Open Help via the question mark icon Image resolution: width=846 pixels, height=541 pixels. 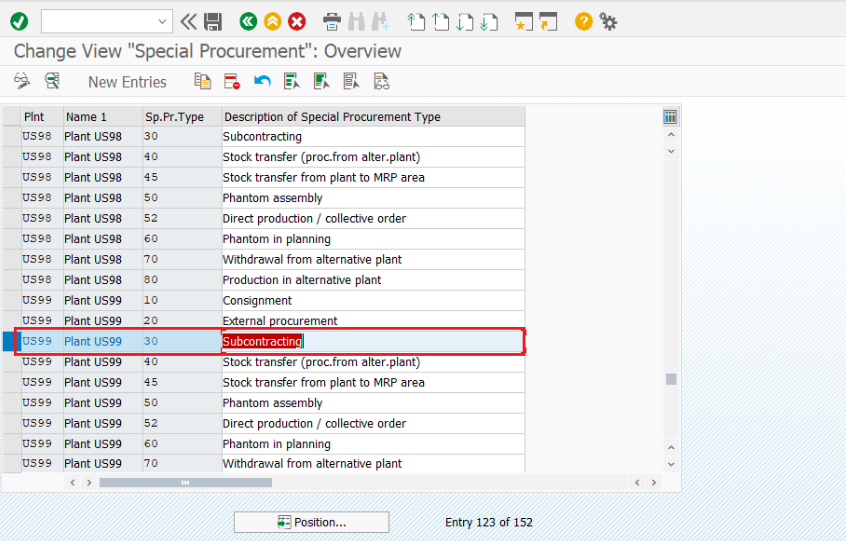click(x=584, y=21)
